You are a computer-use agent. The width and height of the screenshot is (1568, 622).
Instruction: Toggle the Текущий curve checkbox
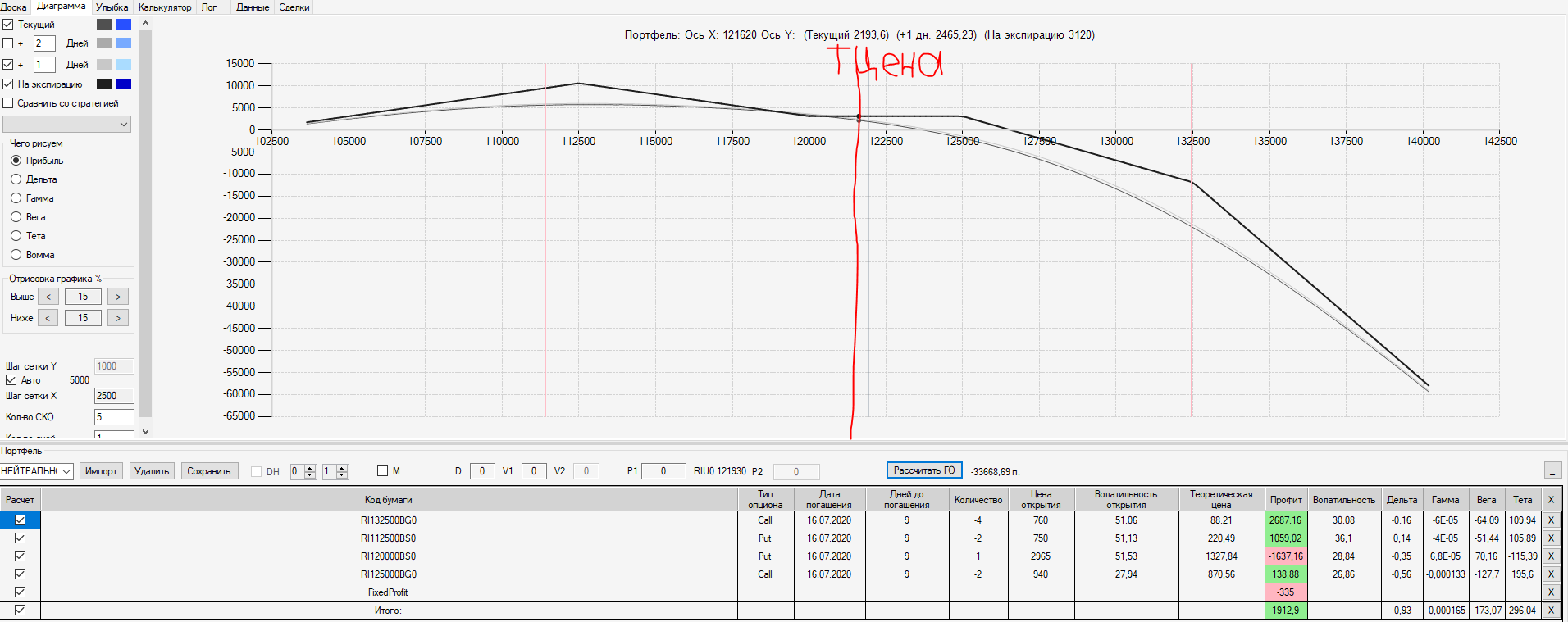8,25
